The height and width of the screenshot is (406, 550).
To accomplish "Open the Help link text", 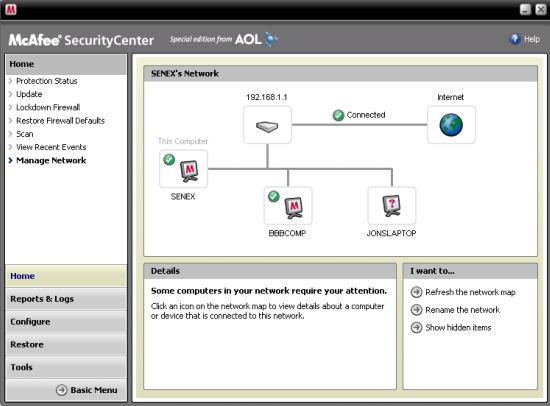I will pyautogui.click(x=532, y=39).
